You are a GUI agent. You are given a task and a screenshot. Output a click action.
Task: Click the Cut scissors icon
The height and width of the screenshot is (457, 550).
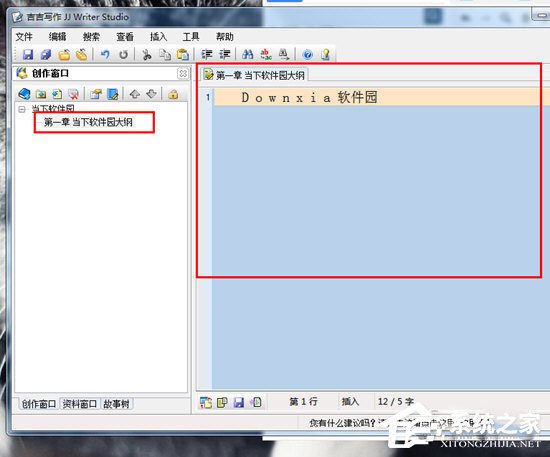click(147, 55)
